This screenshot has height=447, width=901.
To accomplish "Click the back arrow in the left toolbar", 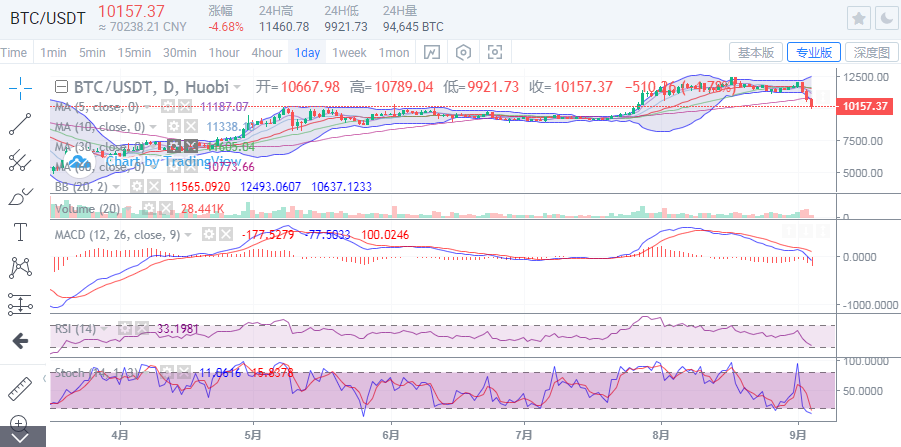I will tap(20, 341).
